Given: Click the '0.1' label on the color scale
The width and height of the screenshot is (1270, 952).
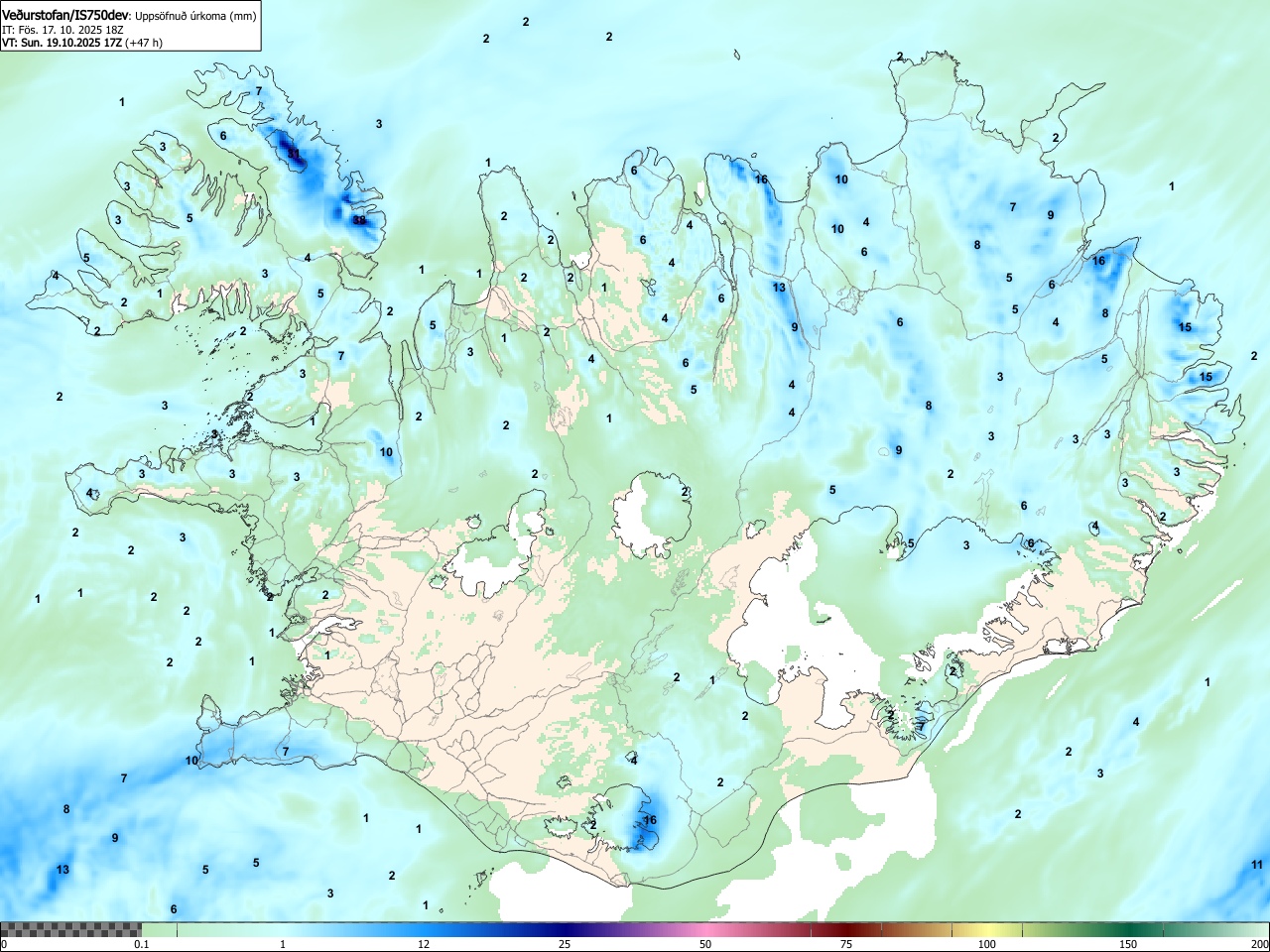Looking at the screenshot, I should click(x=141, y=944).
